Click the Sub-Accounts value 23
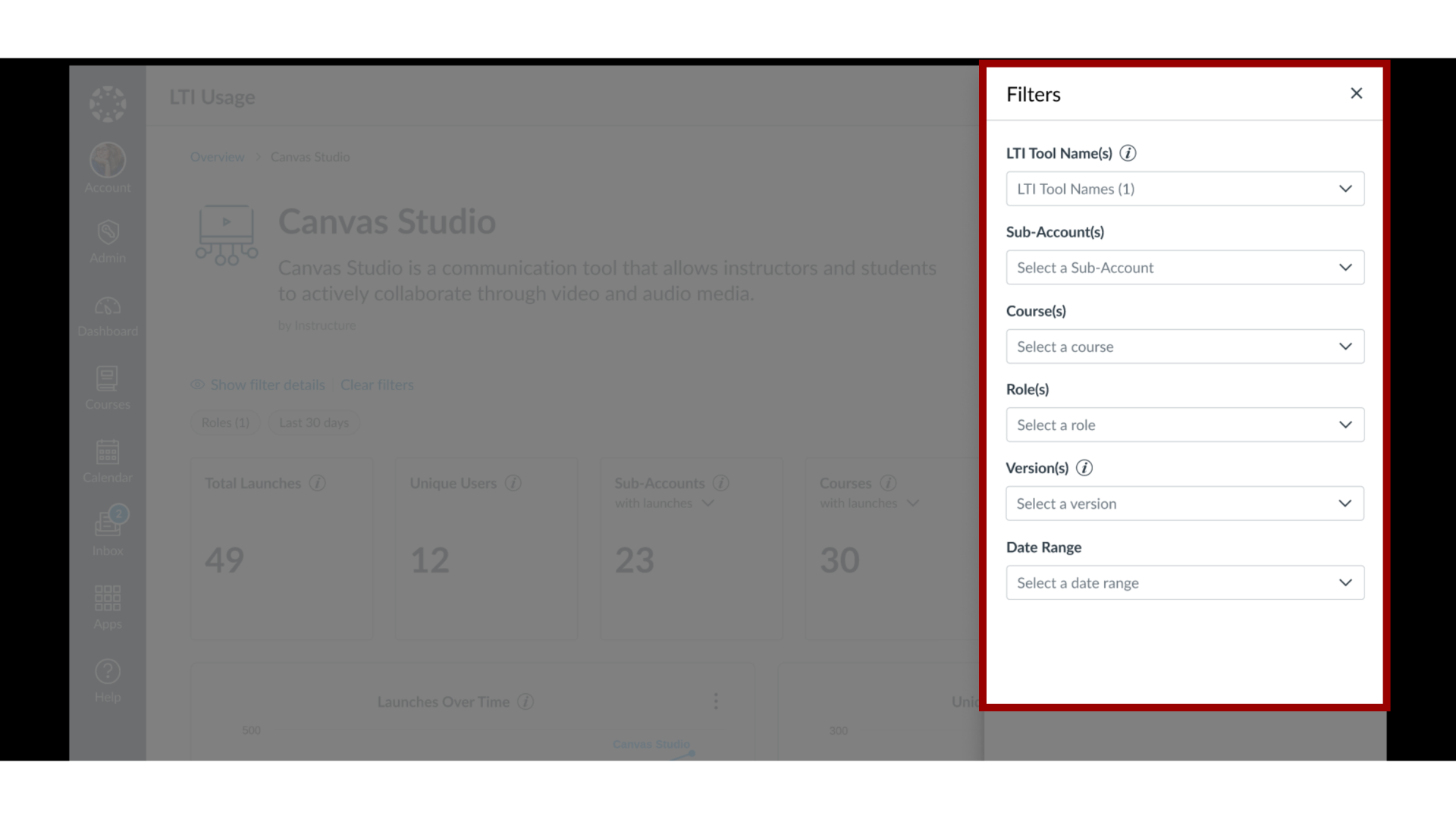Viewport: 1456px width, 819px height. [x=635, y=560]
